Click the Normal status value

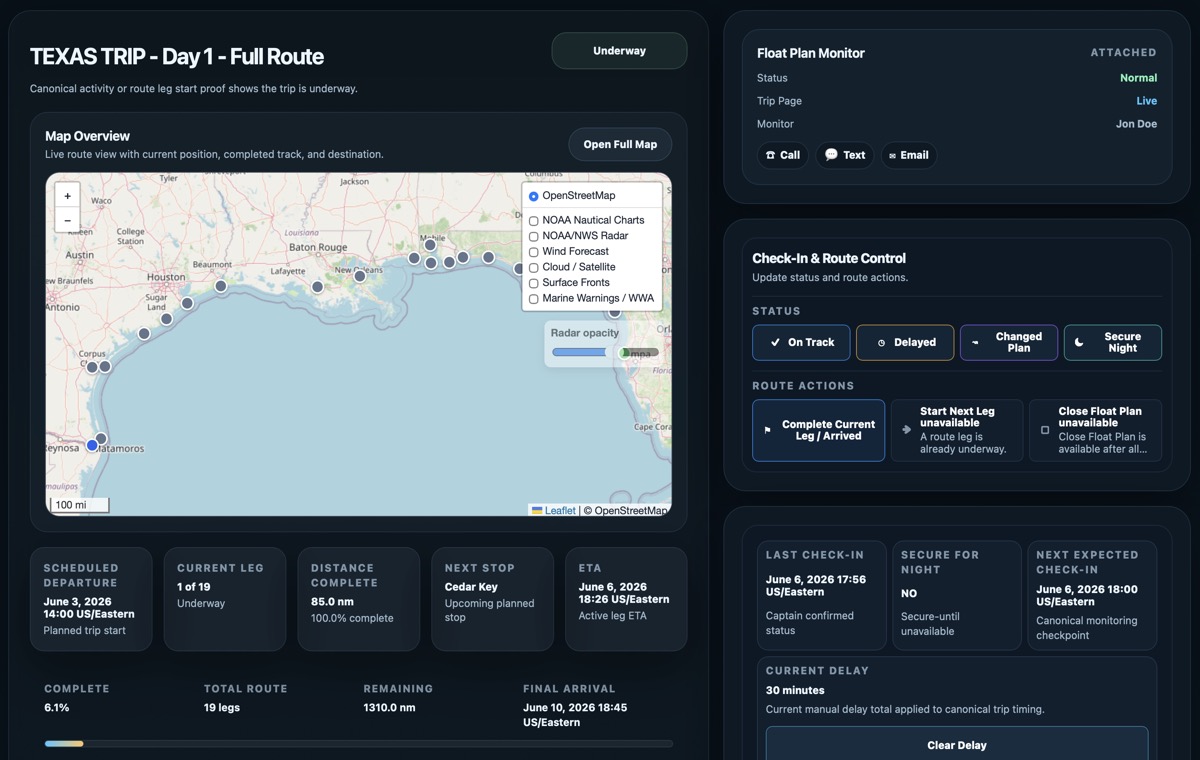click(x=1138, y=78)
